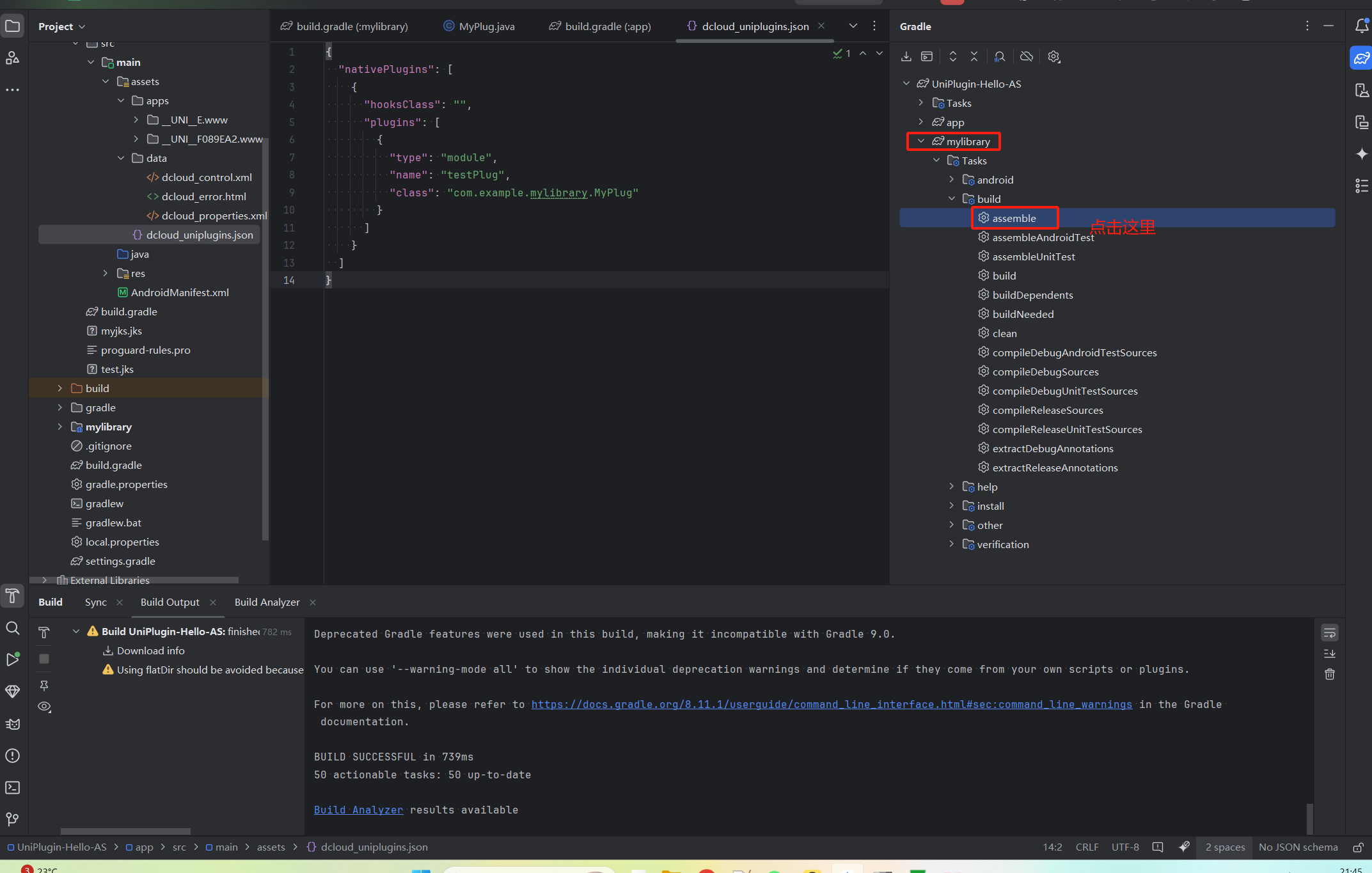Switch to the MyPlug.java tab

click(x=478, y=26)
